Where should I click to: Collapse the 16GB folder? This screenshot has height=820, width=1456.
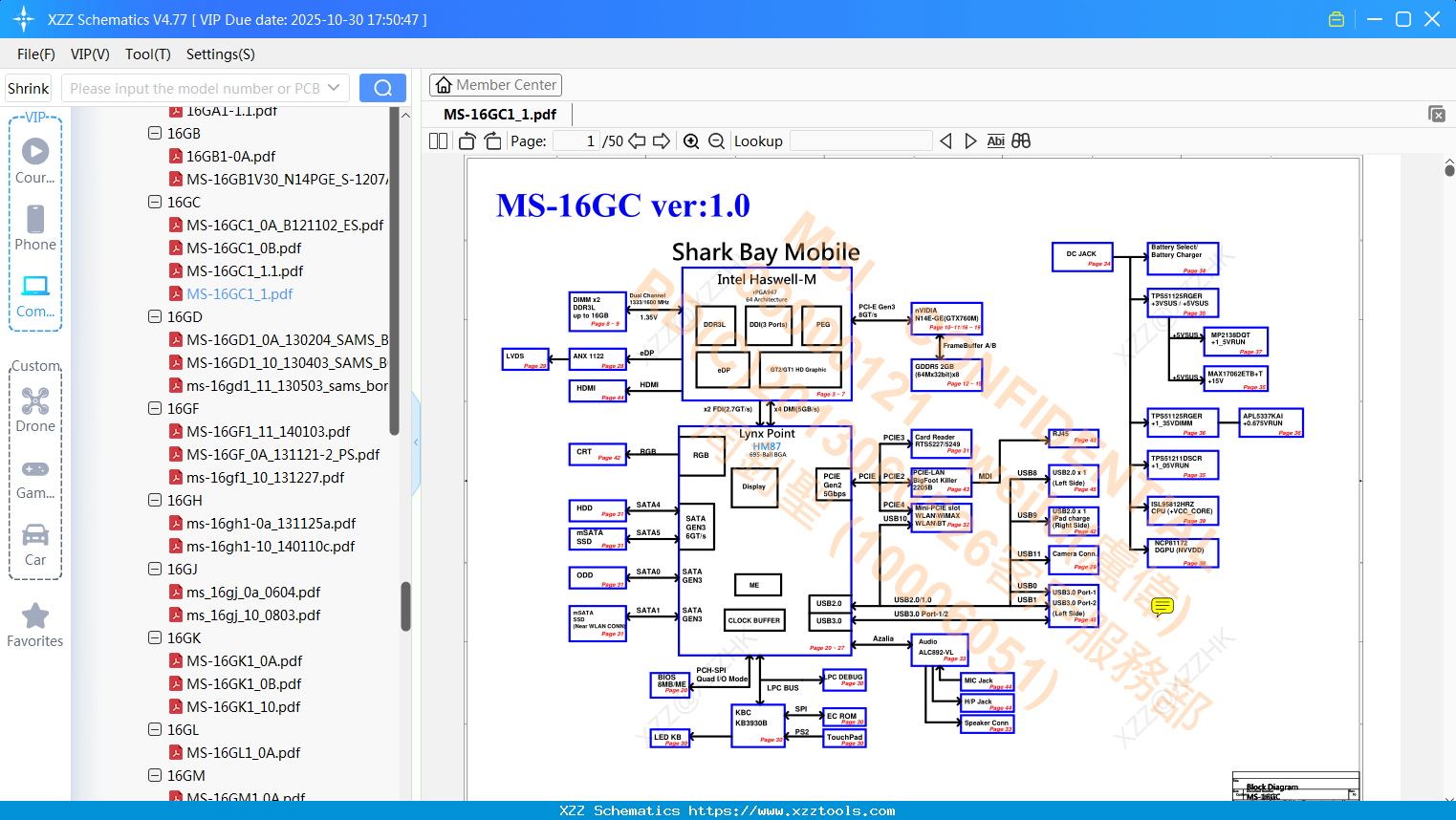[155, 134]
